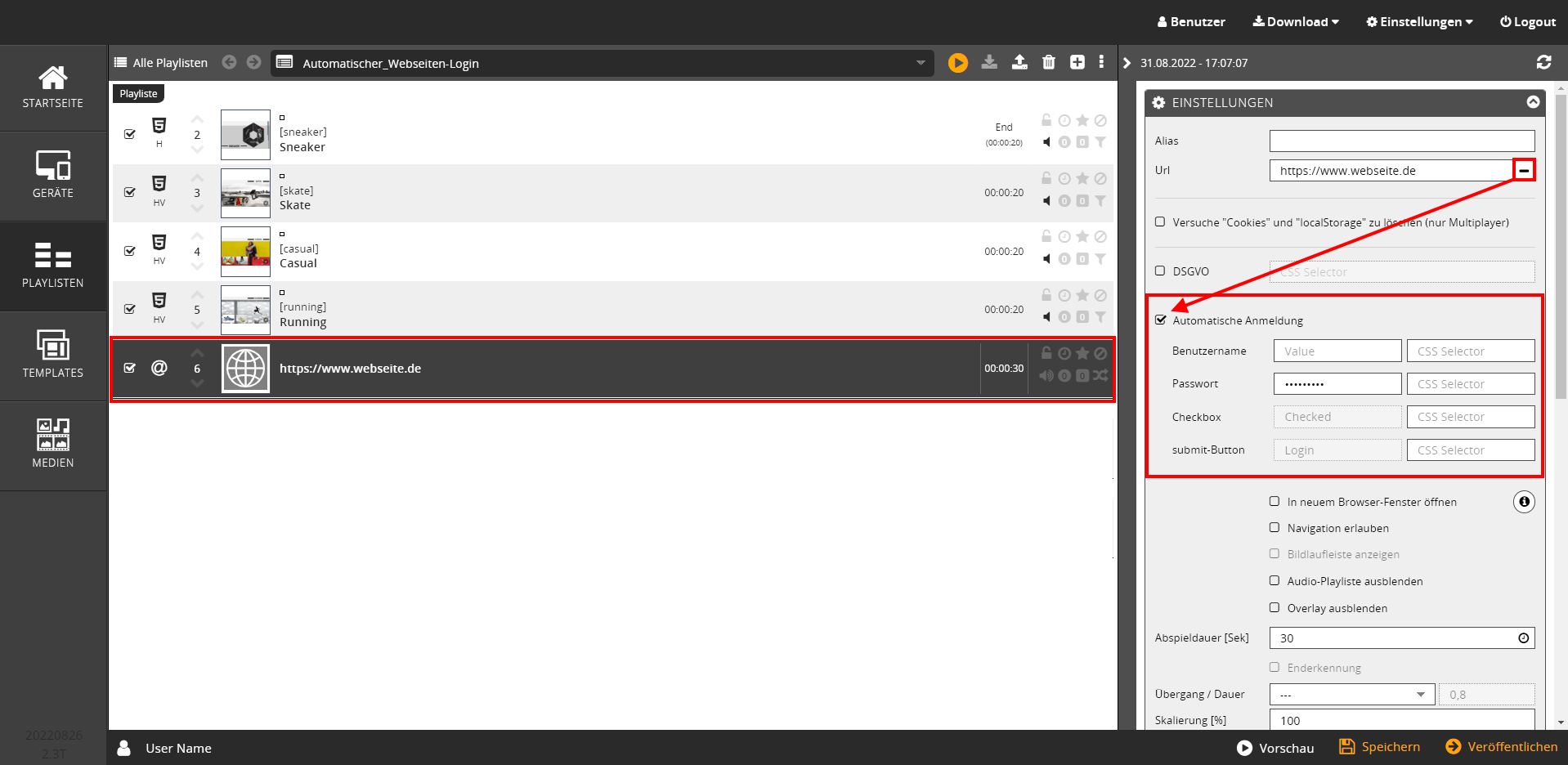Click the orange play playlist icon

[x=957, y=63]
